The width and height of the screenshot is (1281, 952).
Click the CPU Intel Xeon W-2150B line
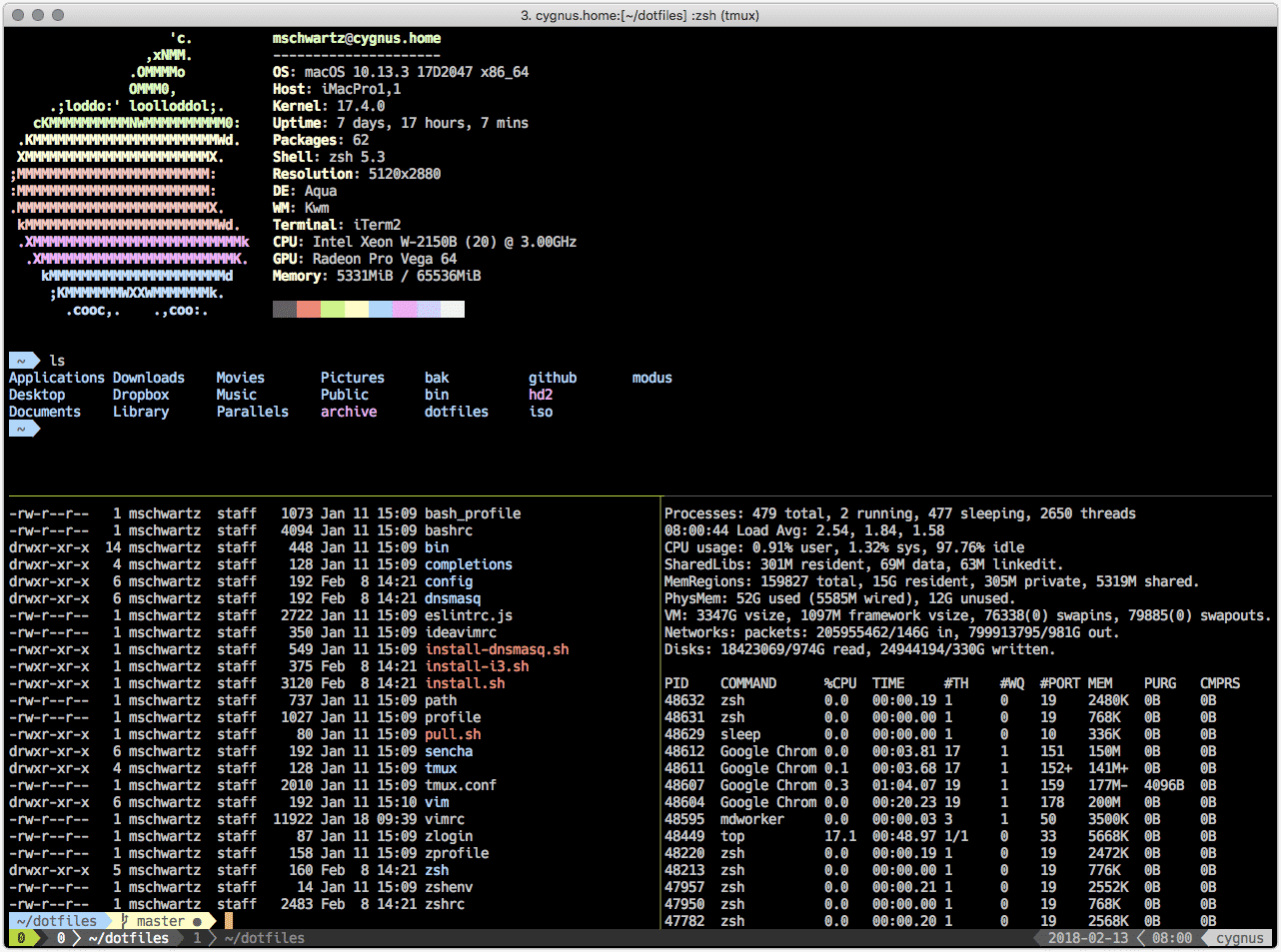coord(425,242)
